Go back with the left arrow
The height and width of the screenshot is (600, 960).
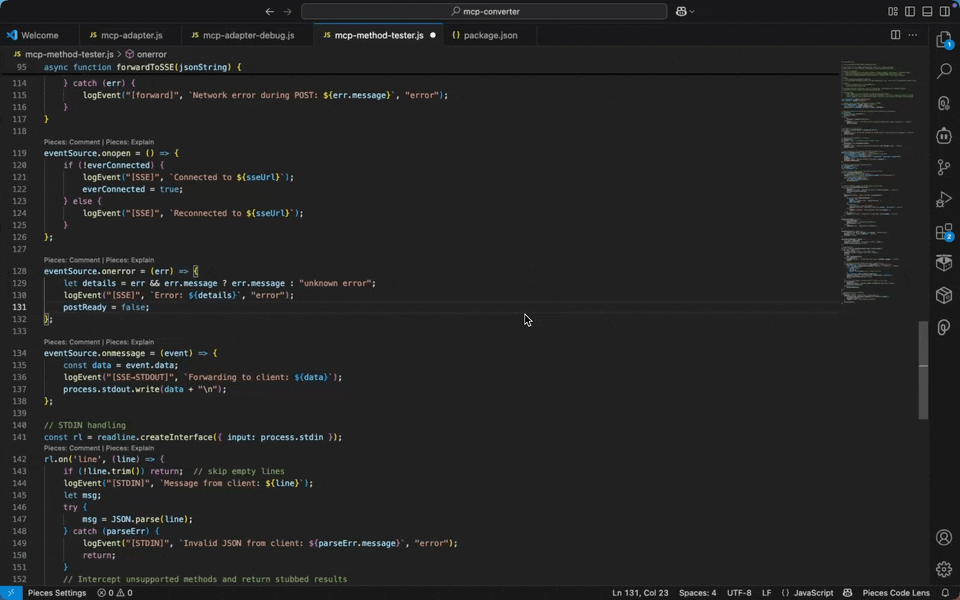click(x=269, y=11)
